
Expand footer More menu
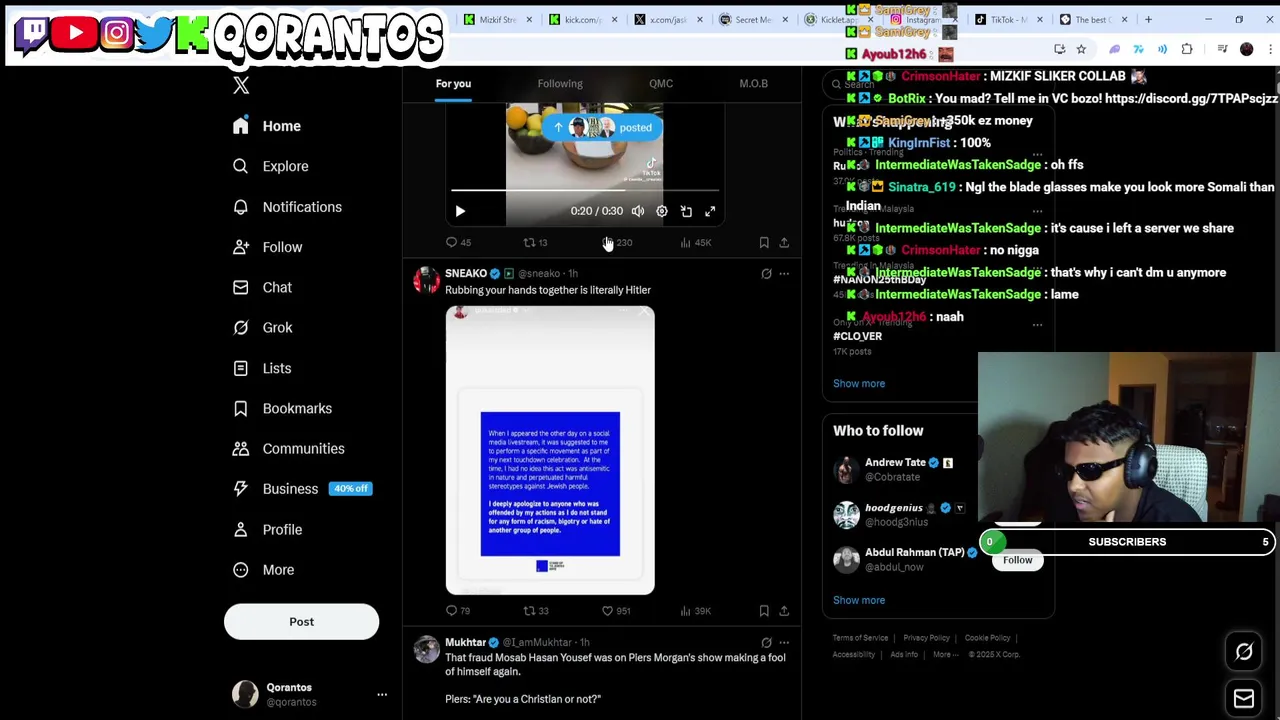pos(945,655)
